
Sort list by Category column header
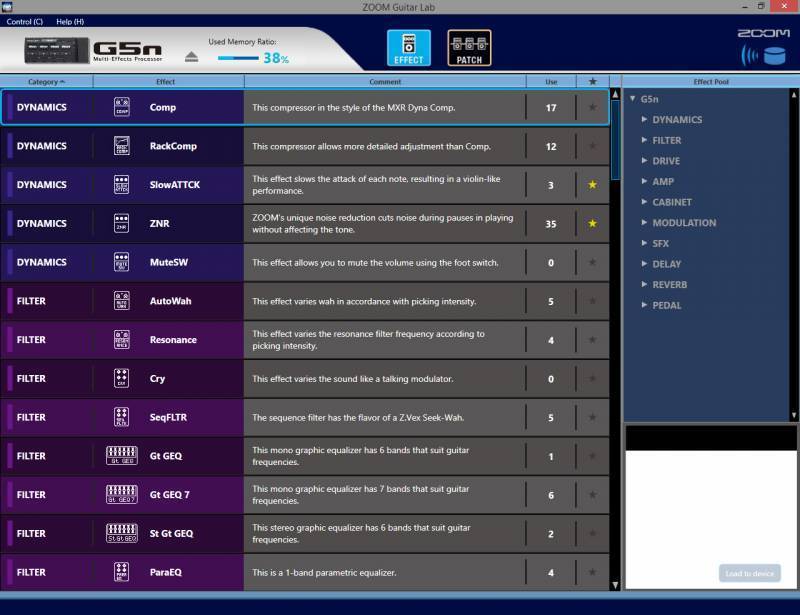pyautogui.click(x=46, y=82)
